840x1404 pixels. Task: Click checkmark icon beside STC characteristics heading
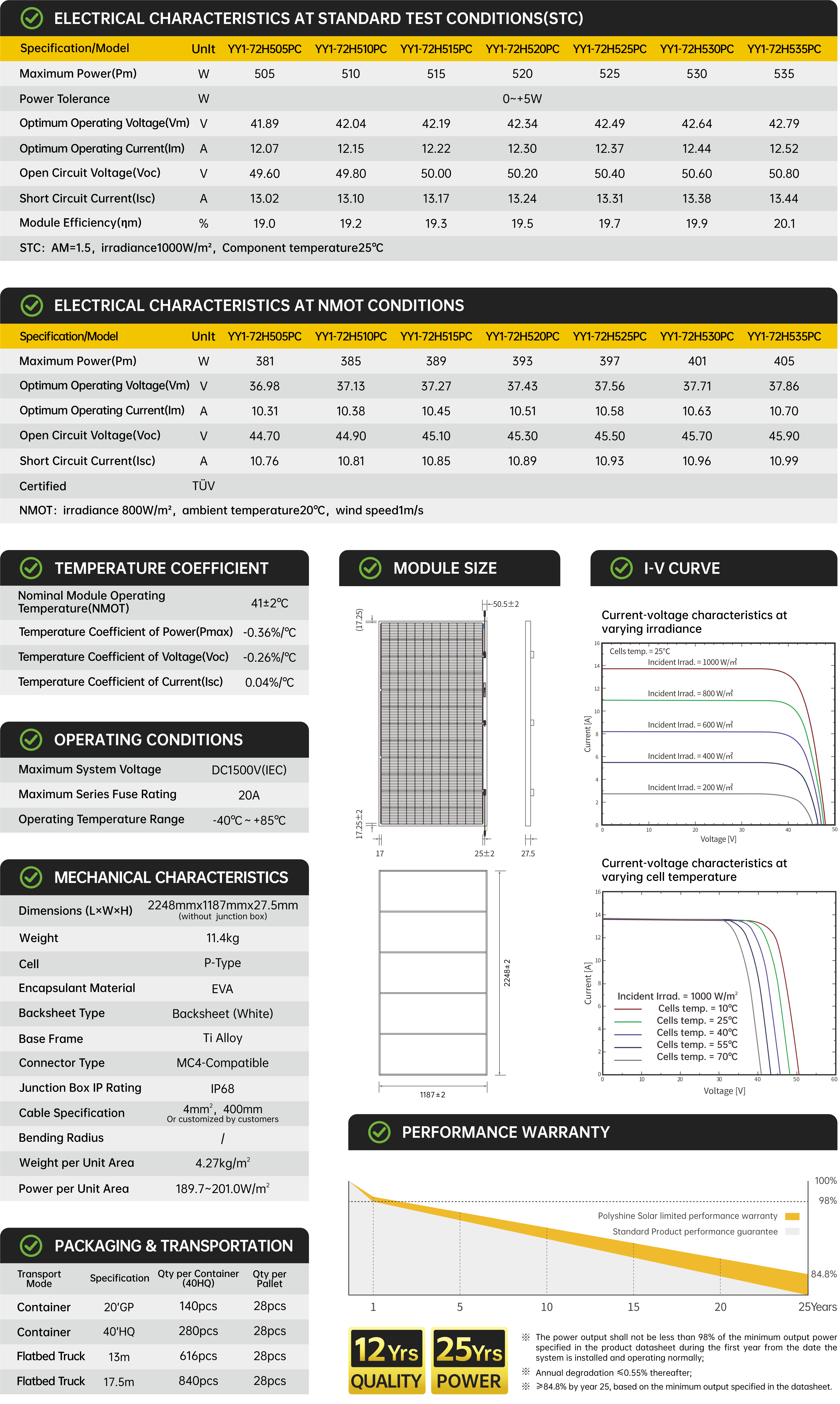pos(32,18)
